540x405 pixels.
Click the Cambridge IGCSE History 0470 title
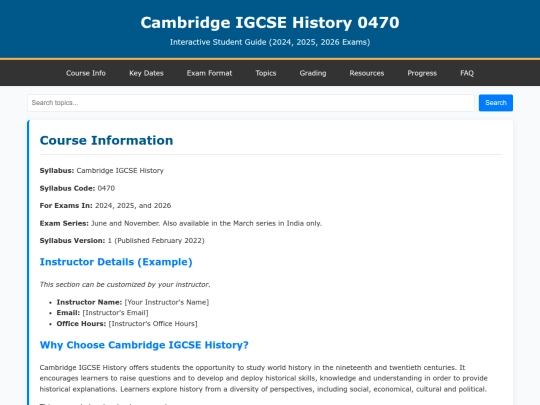coord(270,23)
